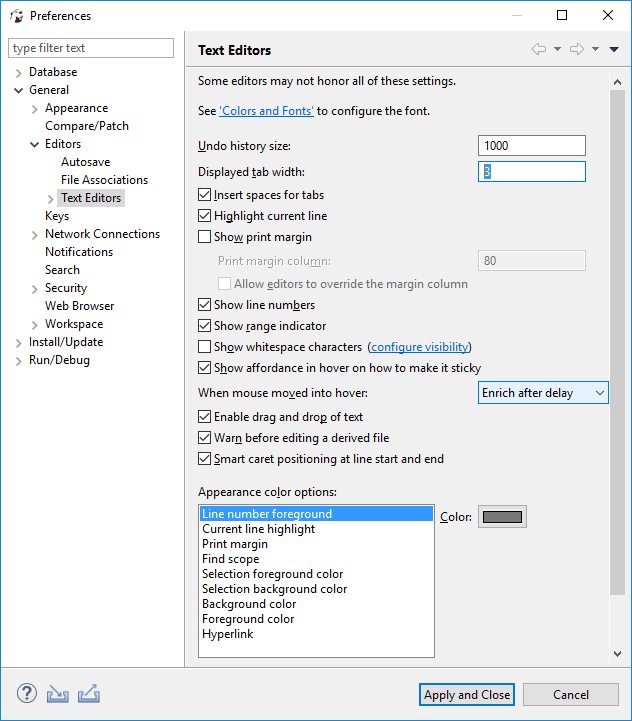Open the forward history dropdown arrow
The height and width of the screenshot is (721, 632).
(595, 49)
